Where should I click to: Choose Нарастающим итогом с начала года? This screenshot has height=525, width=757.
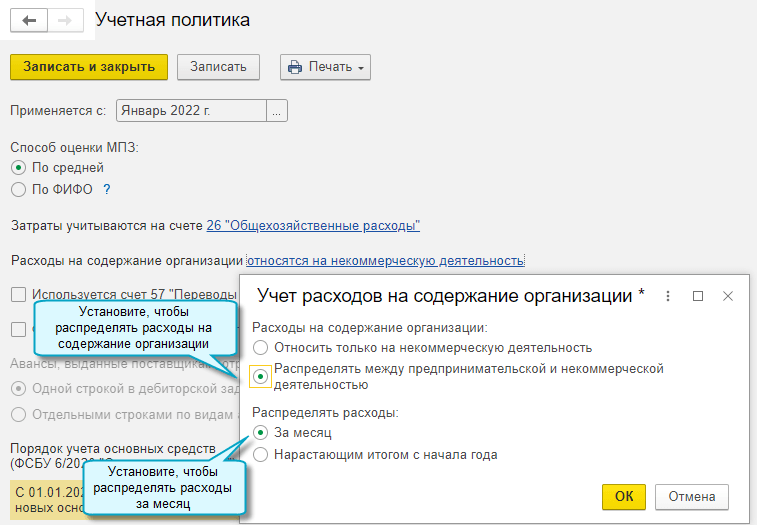point(261,454)
